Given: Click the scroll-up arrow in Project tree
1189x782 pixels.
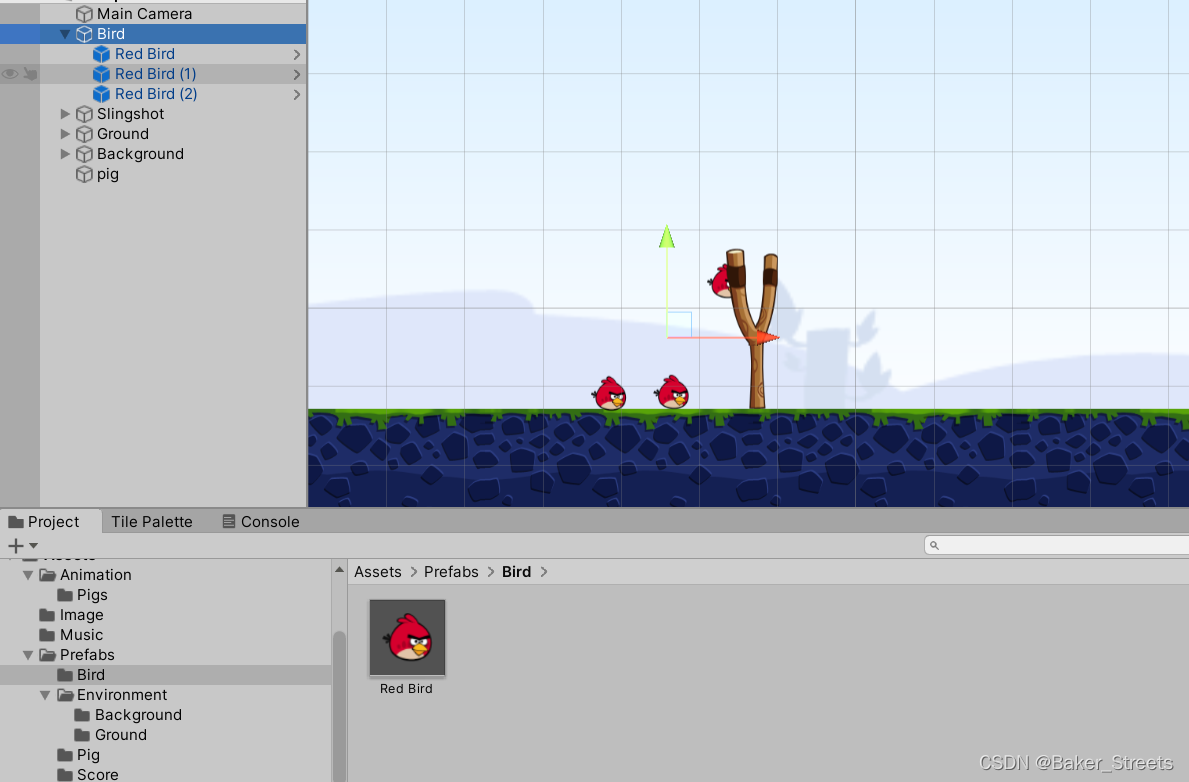Looking at the screenshot, I should pos(339,570).
